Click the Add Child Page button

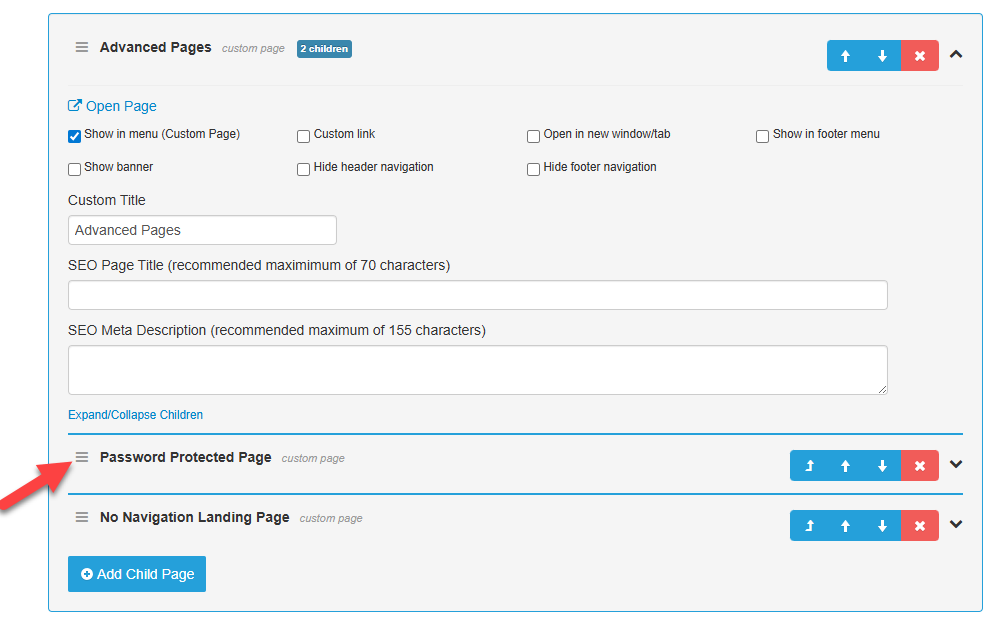click(137, 574)
